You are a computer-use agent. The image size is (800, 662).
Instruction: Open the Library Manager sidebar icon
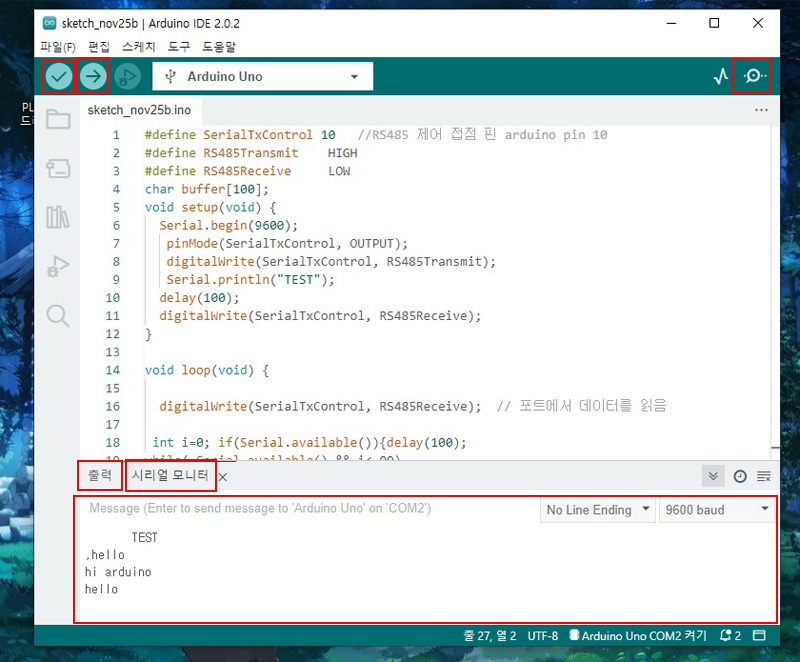[58, 217]
